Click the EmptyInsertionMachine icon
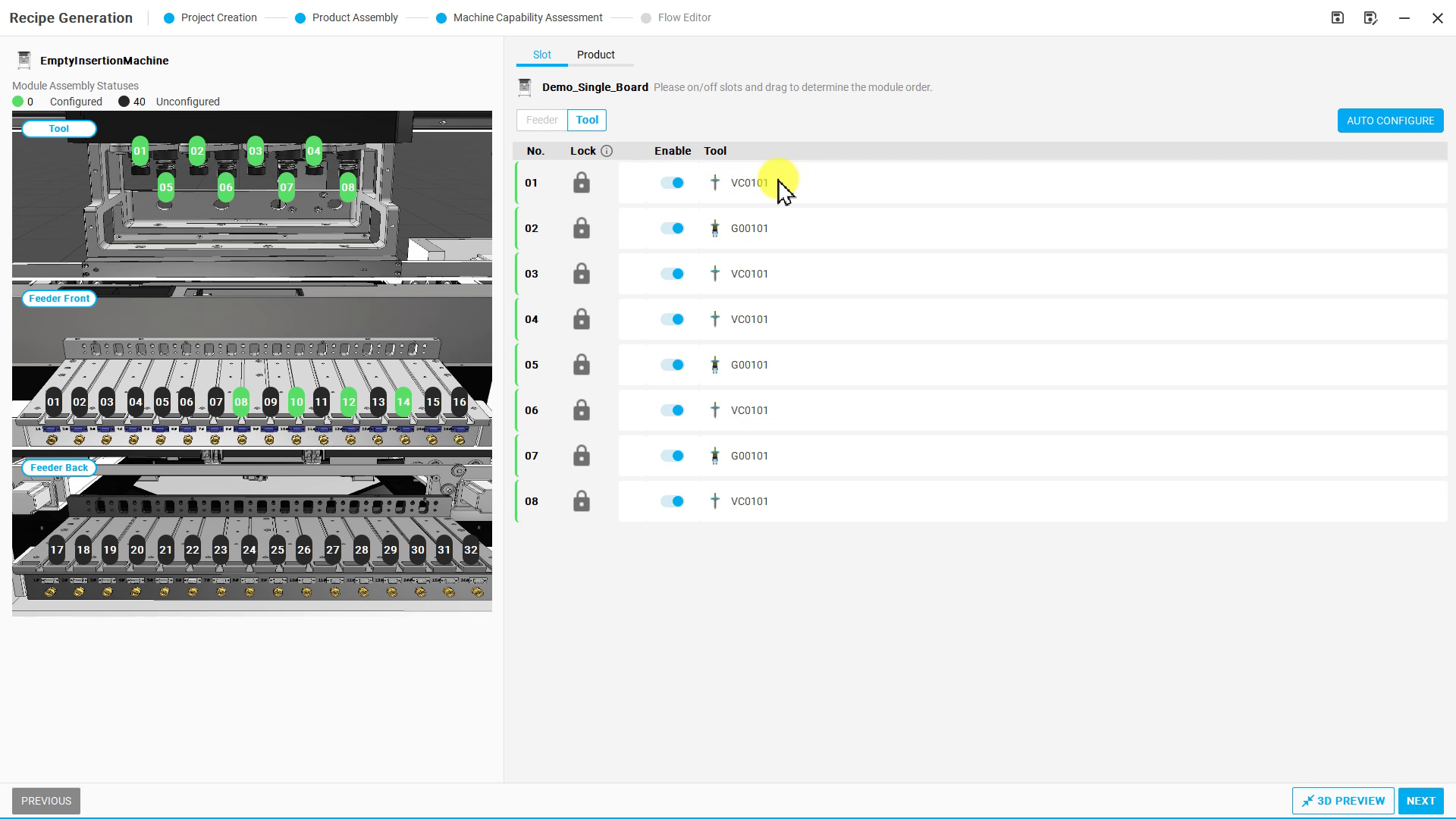The image size is (1456, 819). tap(24, 60)
